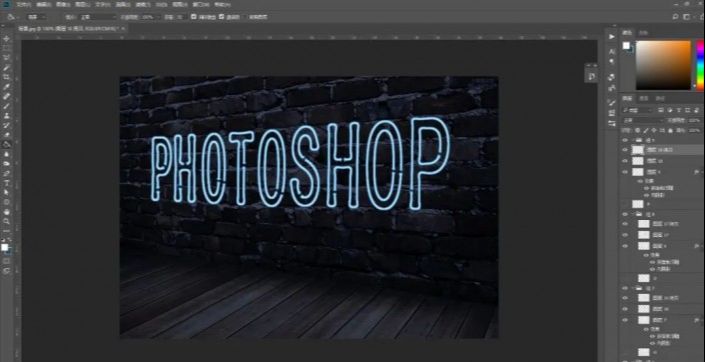Click the foreground color swatch in Color panel
Image resolution: width=705 pixels, height=362 pixels.
626,46
